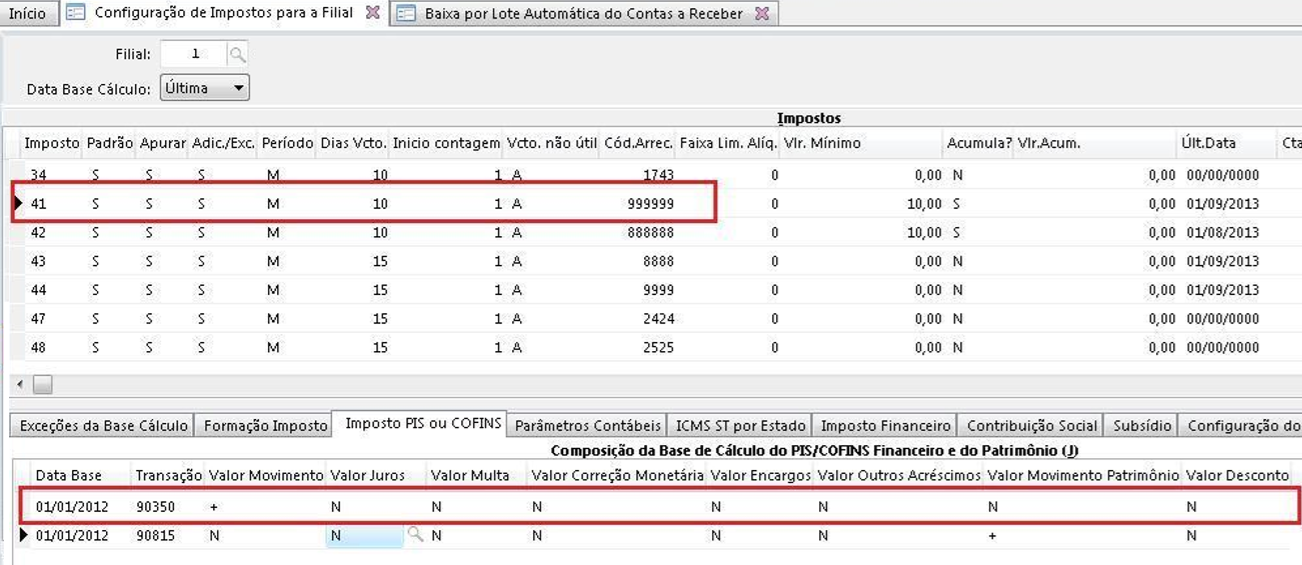The width and height of the screenshot is (1302, 565).
Task: Switch to the Baixa por Lote Automática do Contas a Receber tab
Action: (x=583, y=14)
